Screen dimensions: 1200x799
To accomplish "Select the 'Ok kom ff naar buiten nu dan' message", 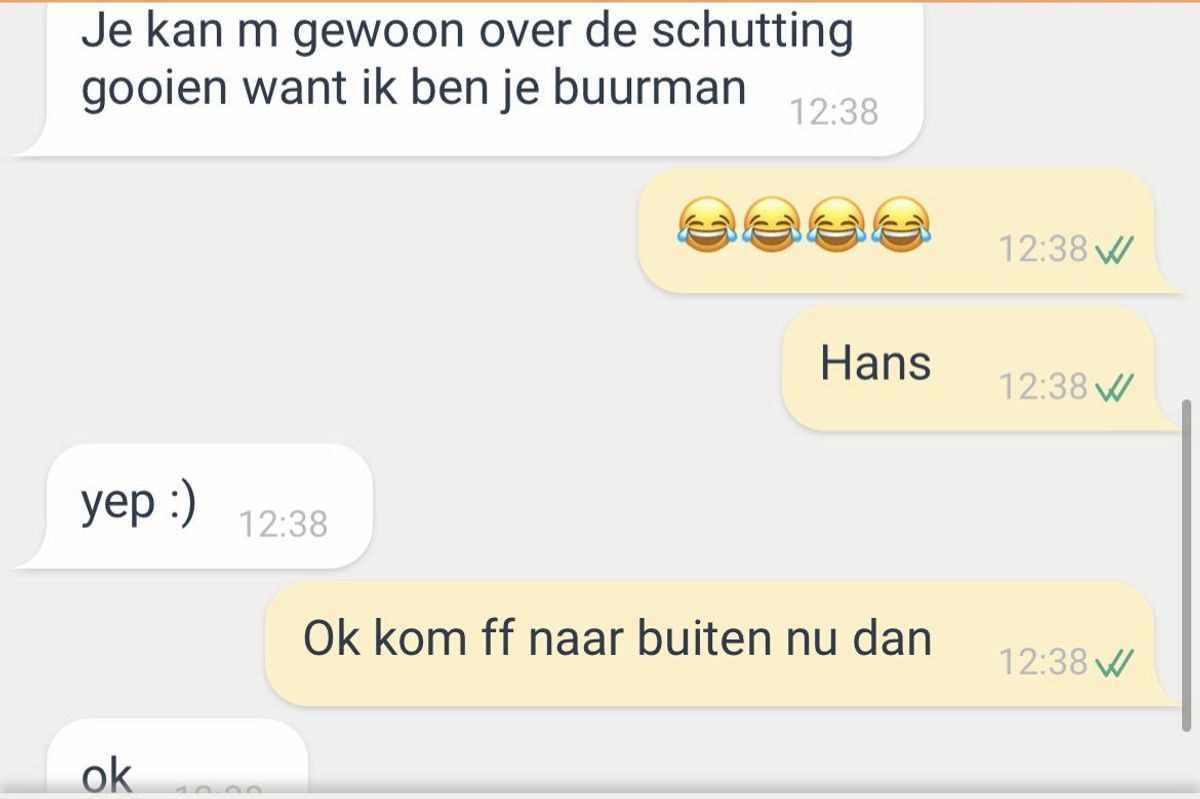I will (720, 644).
